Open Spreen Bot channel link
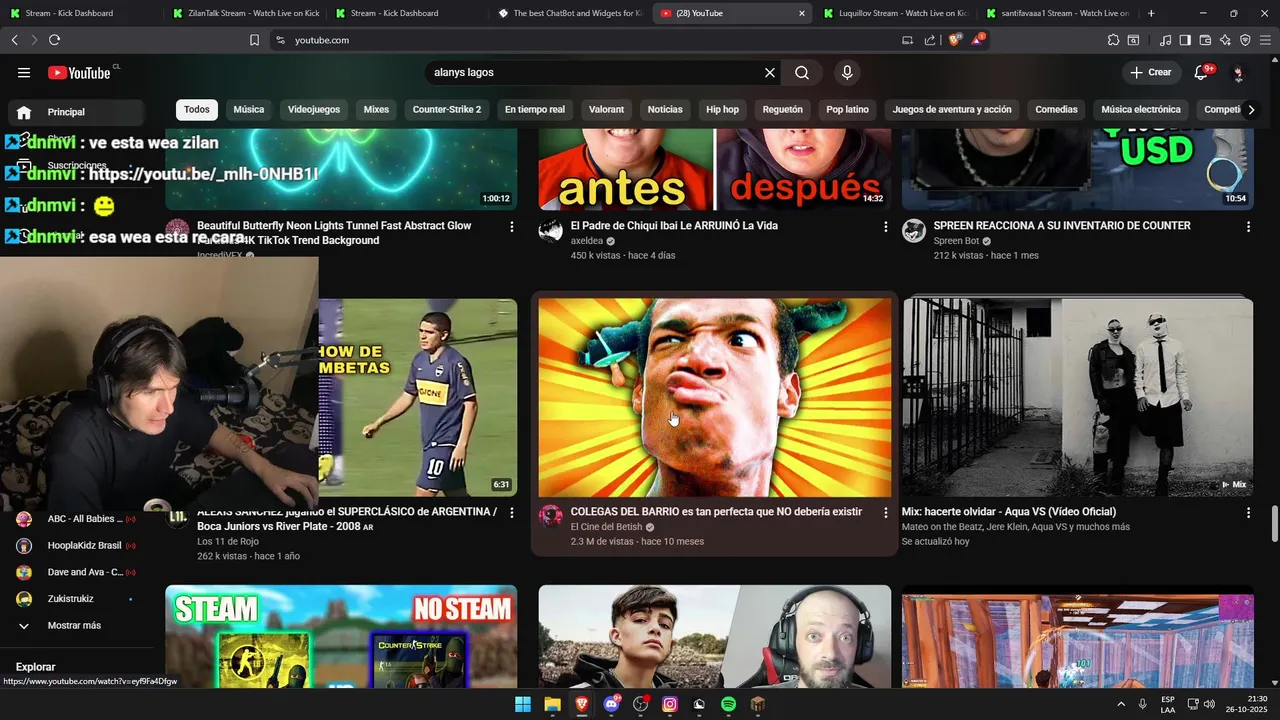The width and height of the screenshot is (1280, 720). 957,241
